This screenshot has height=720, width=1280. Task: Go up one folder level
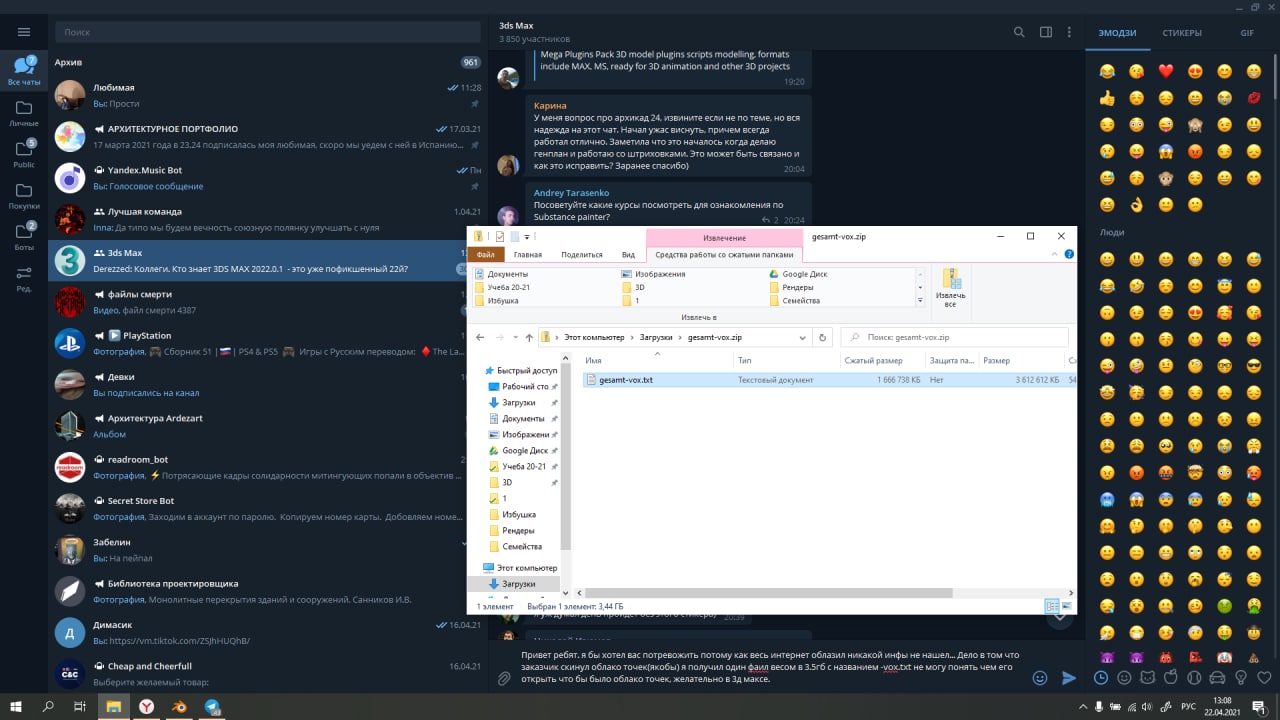529,337
